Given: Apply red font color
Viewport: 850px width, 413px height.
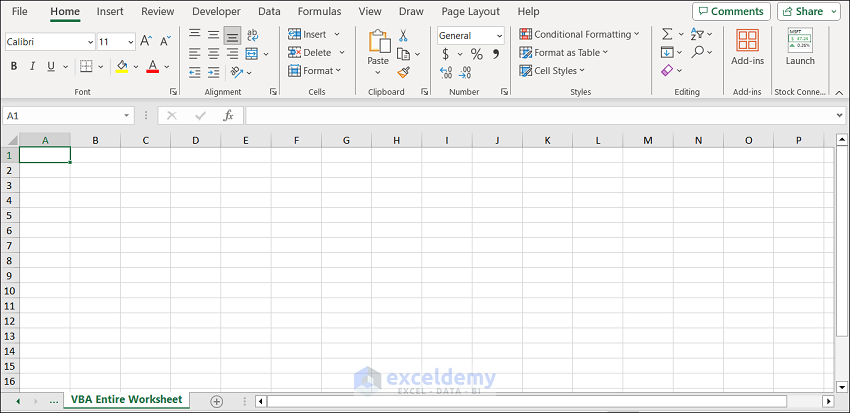Looking at the screenshot, I should click(x=153, y=66).
